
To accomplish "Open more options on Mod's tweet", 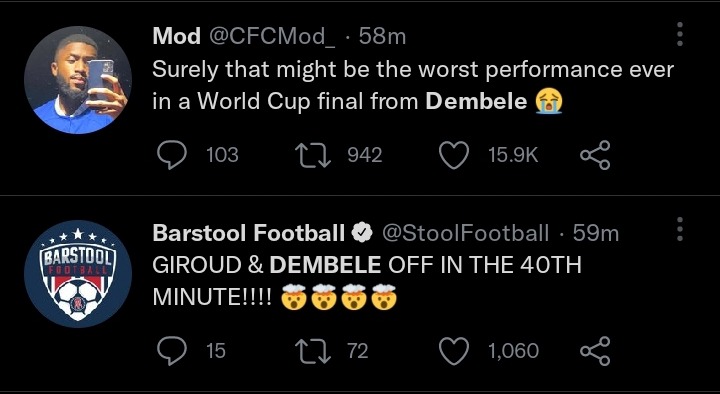I will 680,34.
